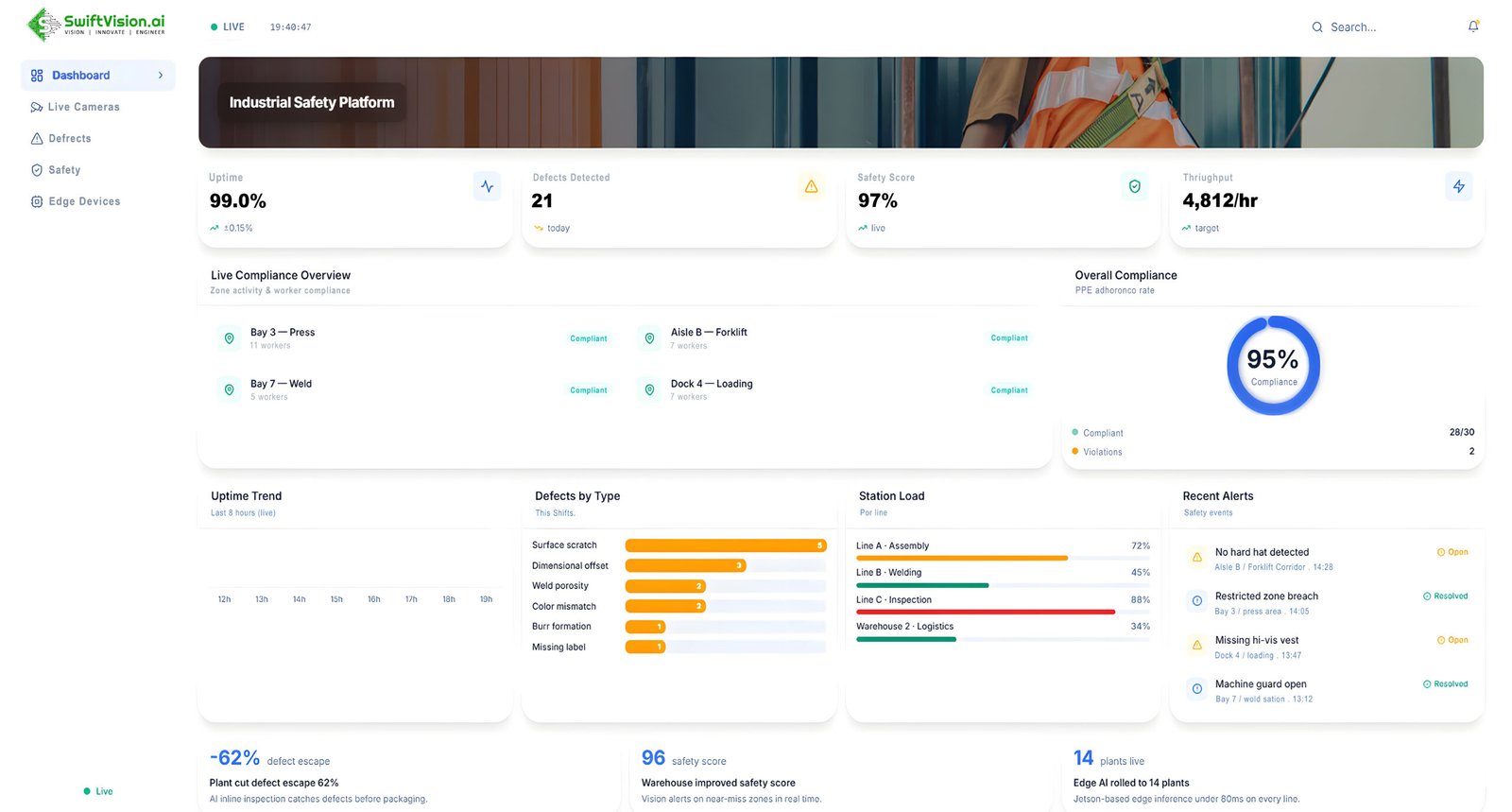Click the LIVE status indicator in header
This screenshot has height=812, width=1512.
[228, 27]
